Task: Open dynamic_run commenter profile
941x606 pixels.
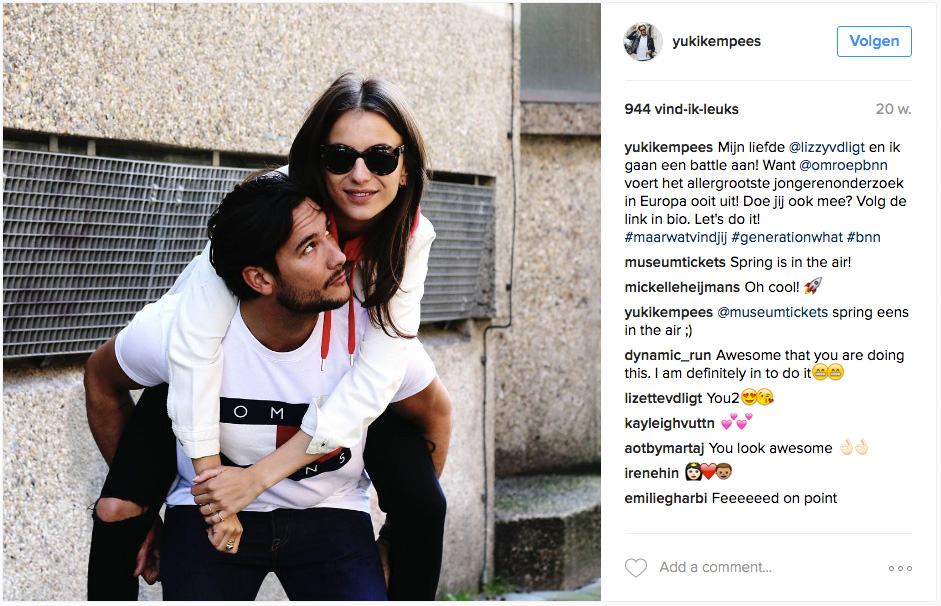Action: pos(667,355)
